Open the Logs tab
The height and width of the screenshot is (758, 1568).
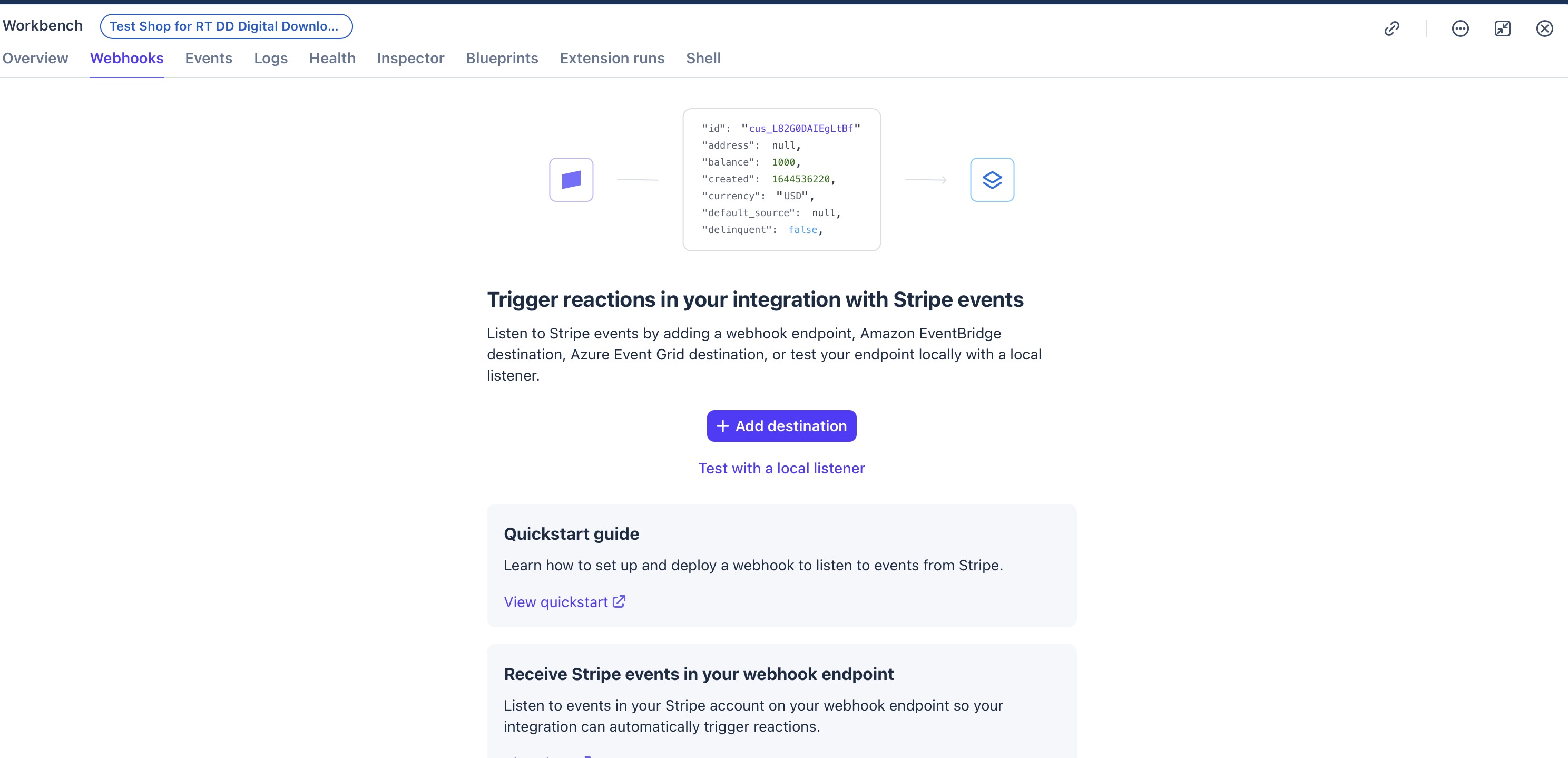pos(271,58)
